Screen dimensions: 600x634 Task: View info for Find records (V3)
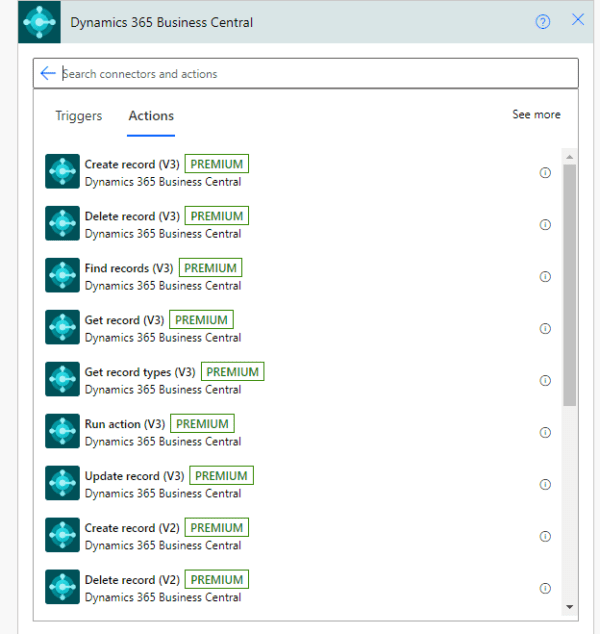[x=545, y=276]
